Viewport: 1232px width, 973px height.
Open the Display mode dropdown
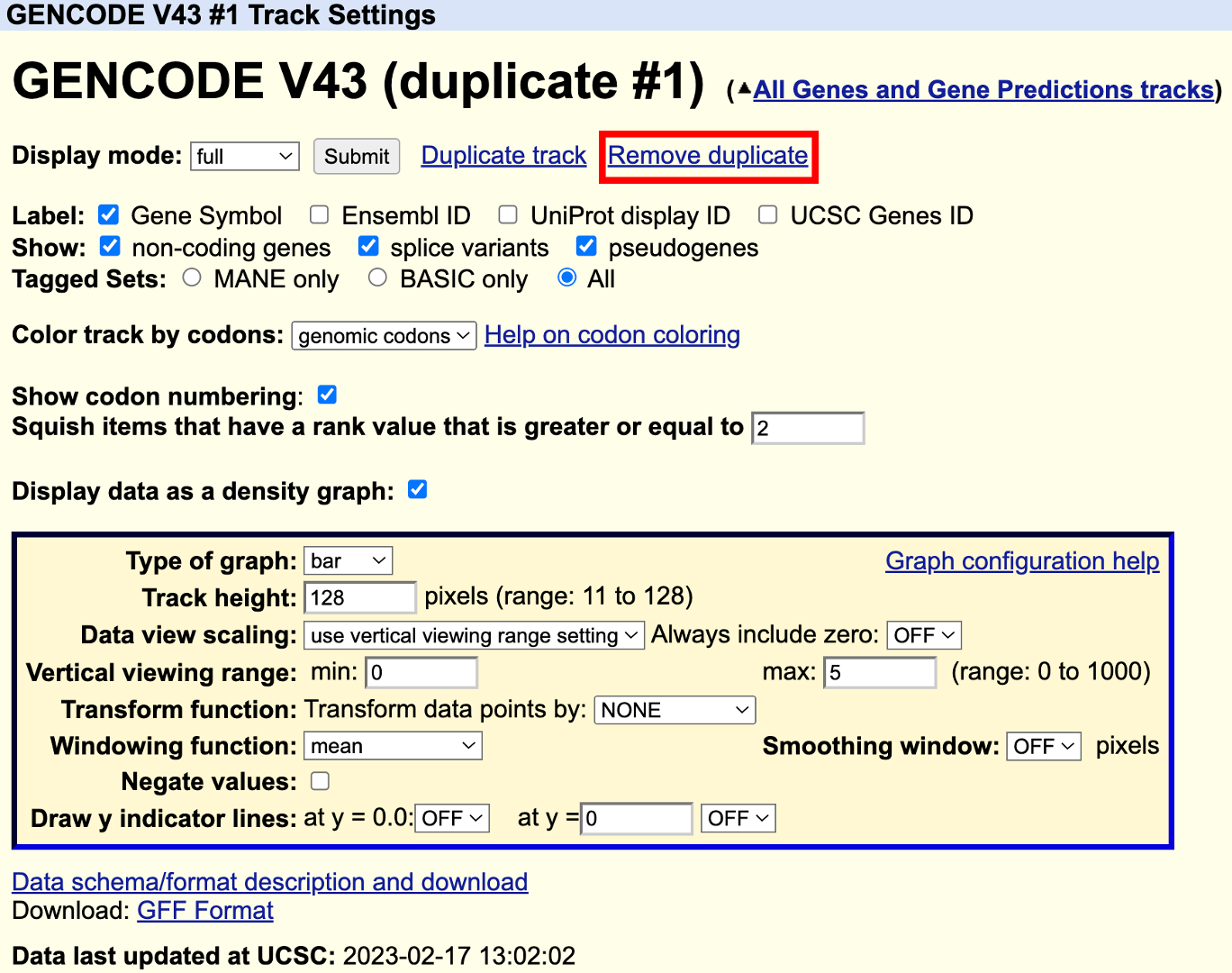(x=245, y=157)
